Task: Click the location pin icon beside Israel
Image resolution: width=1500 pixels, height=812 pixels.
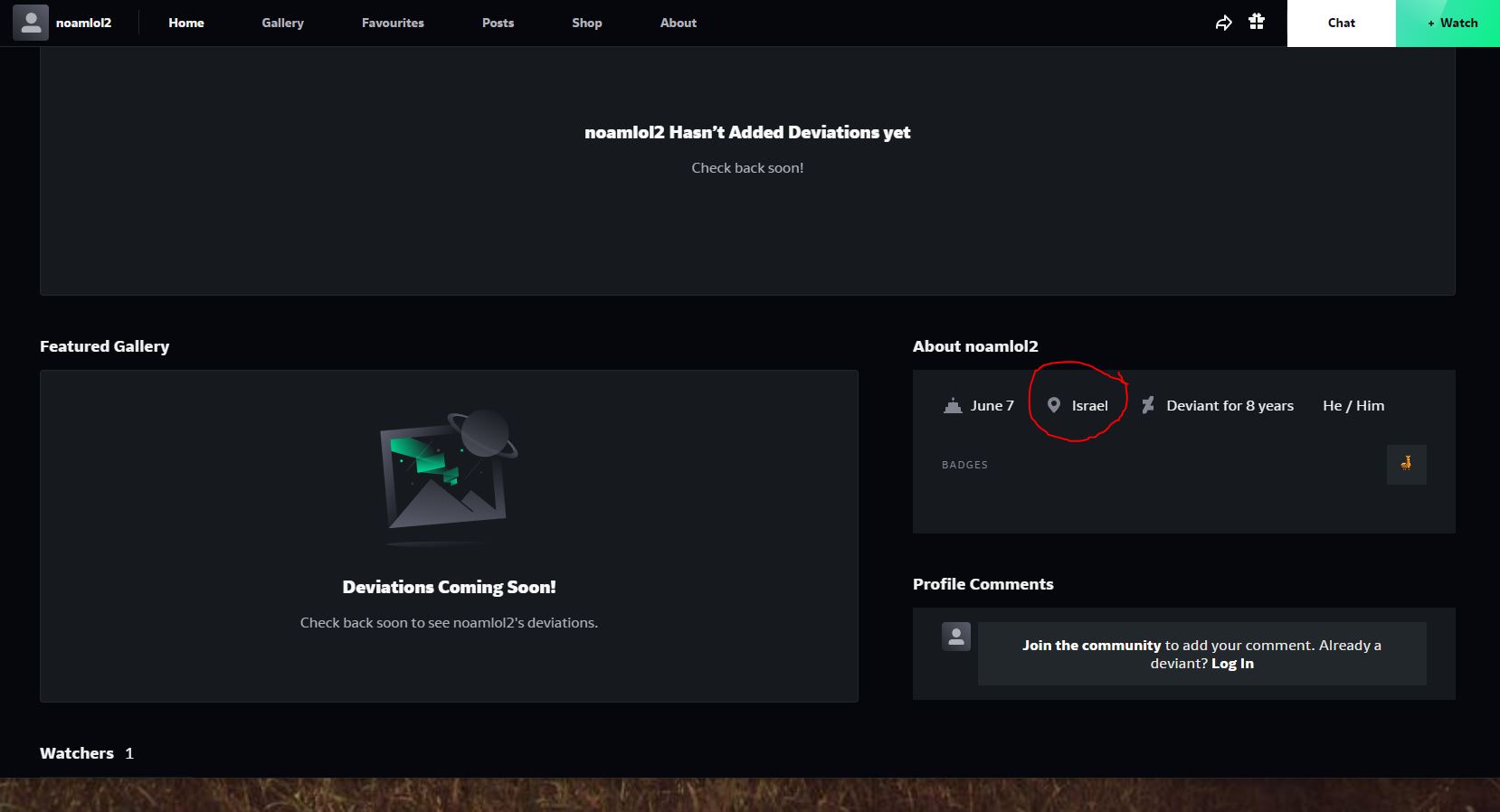Action: point(1054,406)
